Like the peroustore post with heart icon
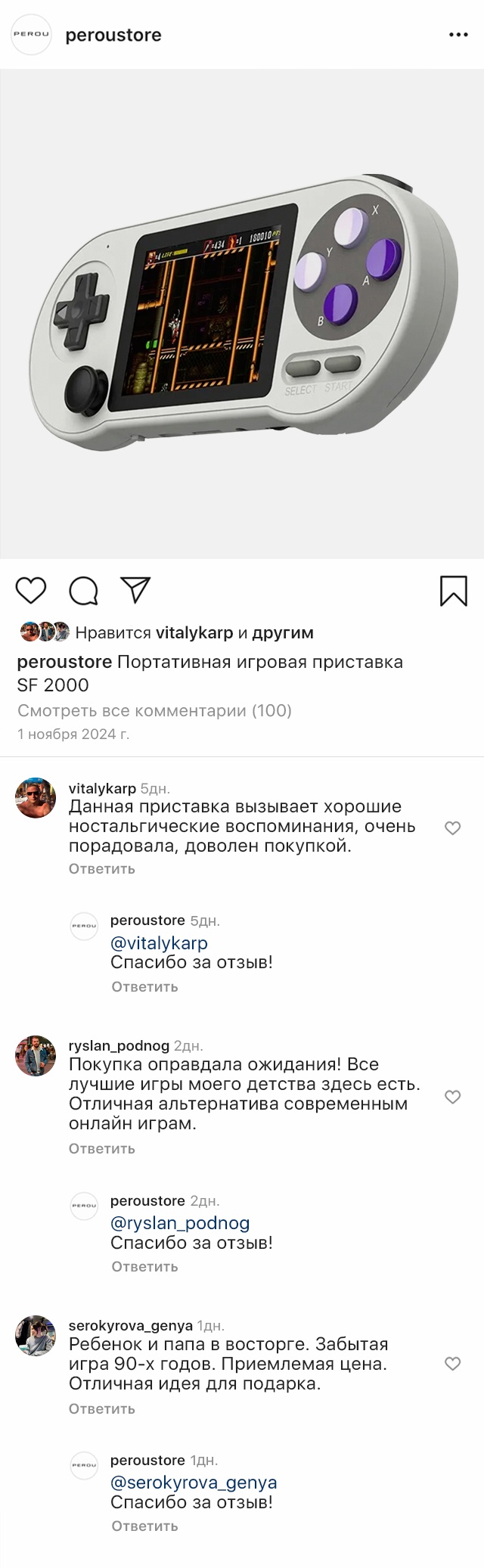 (31, 590)
